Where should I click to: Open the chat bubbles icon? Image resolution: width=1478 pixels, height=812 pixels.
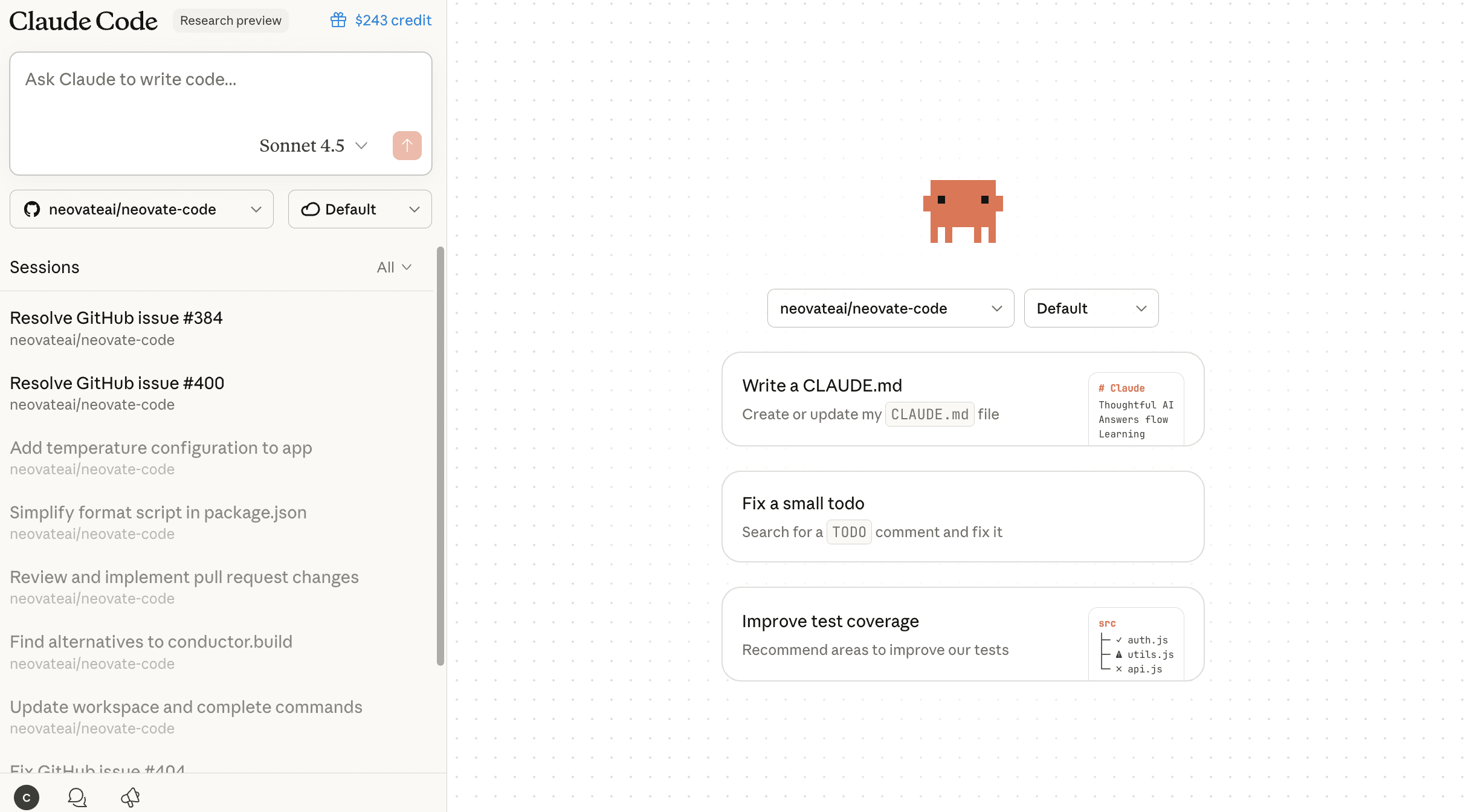pyautogui.click(x=77, y=797)
